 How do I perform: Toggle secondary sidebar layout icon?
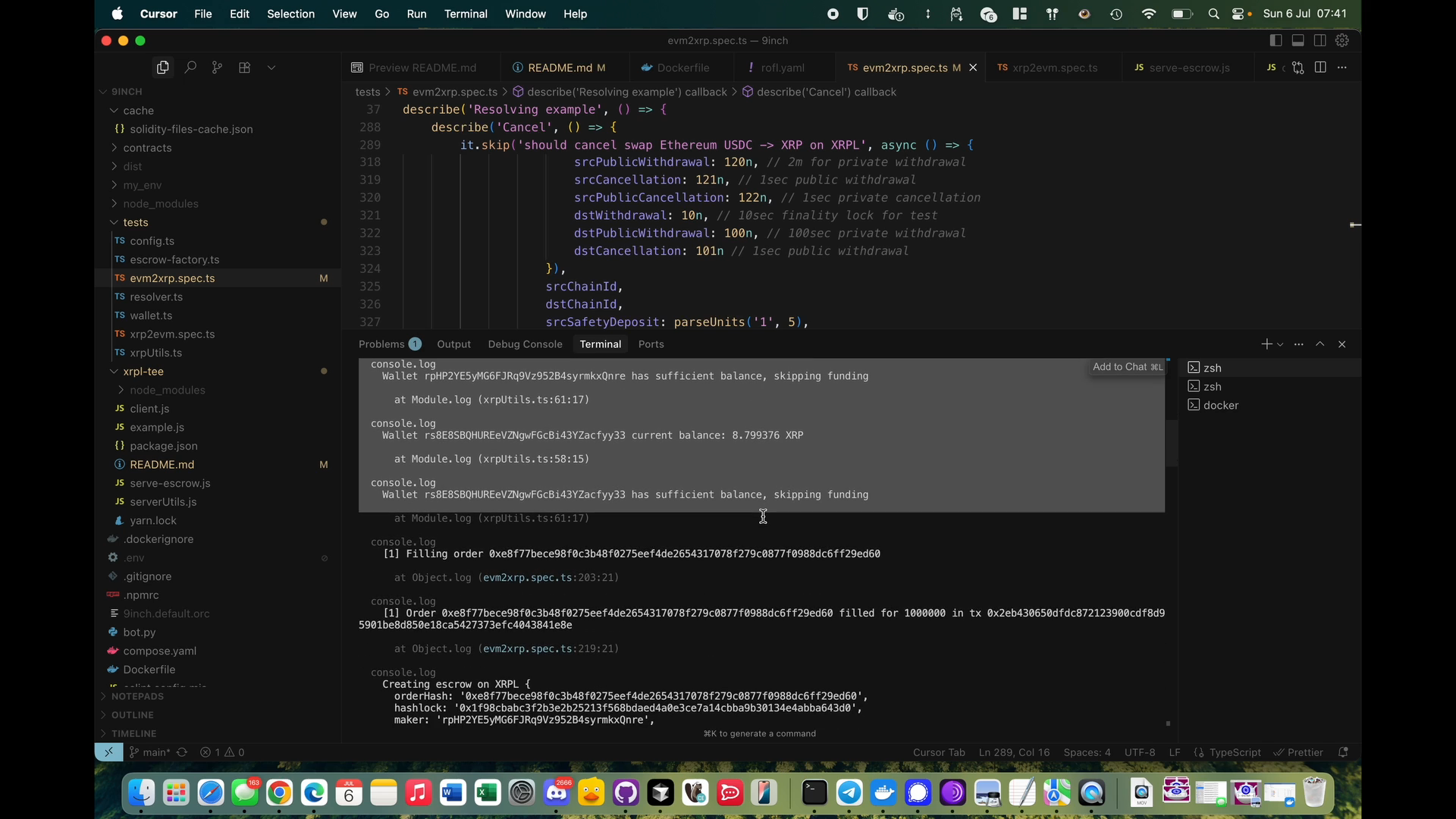pos(1320,40)
